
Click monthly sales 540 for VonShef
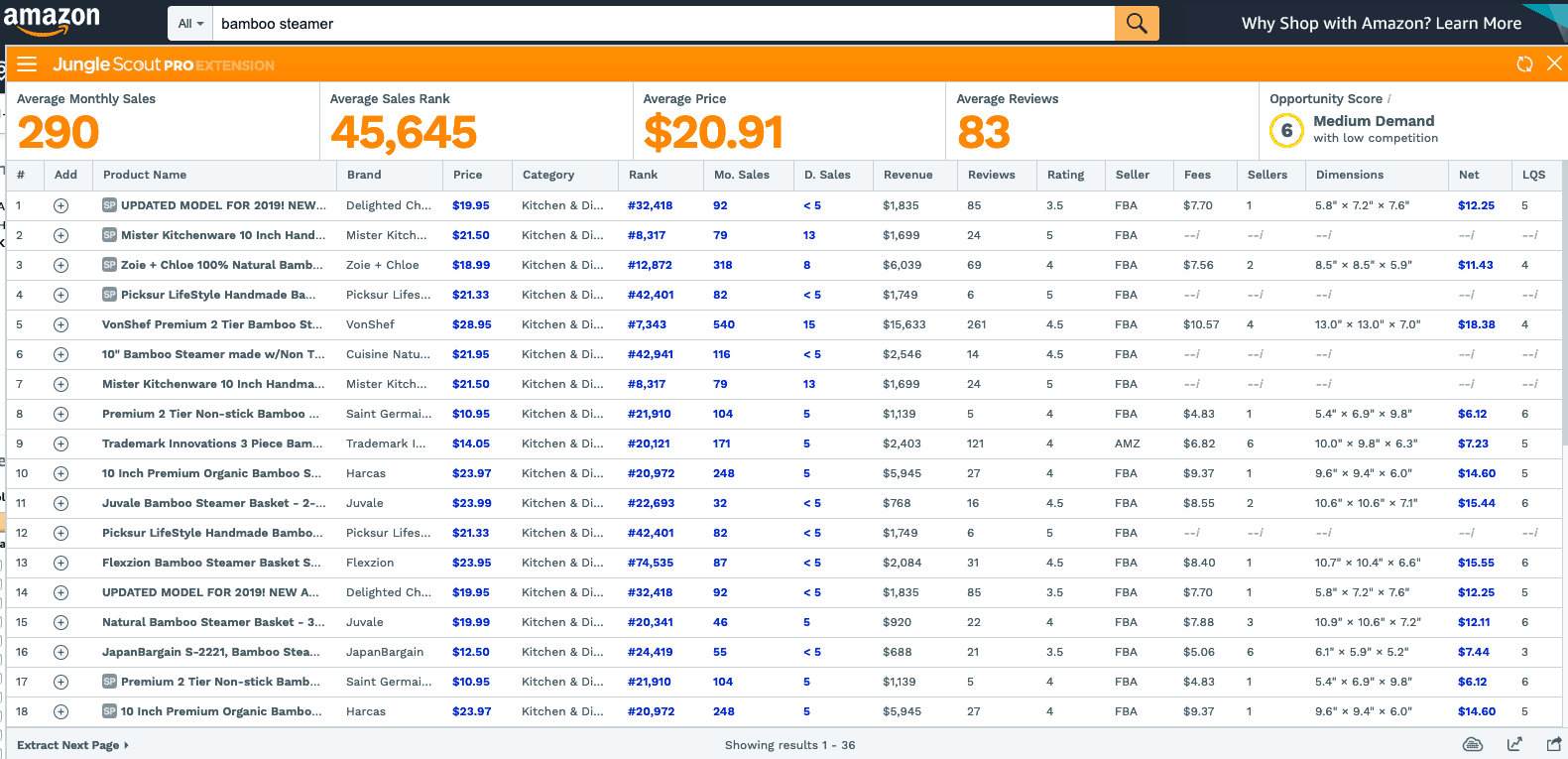tap(724, 324)
